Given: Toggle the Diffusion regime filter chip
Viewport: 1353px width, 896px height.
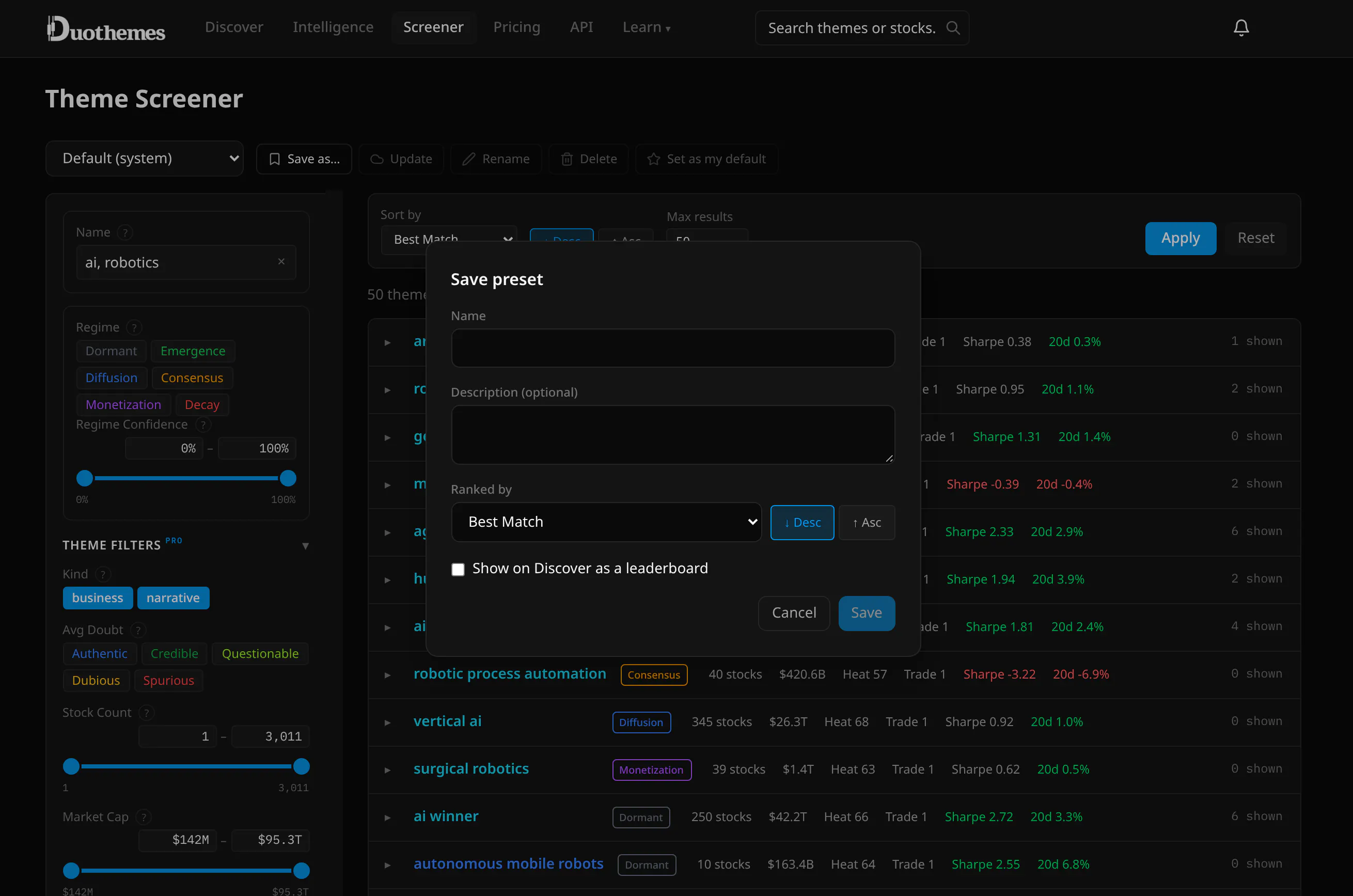Looking at the screenshot, I should (x=112, y=378).
